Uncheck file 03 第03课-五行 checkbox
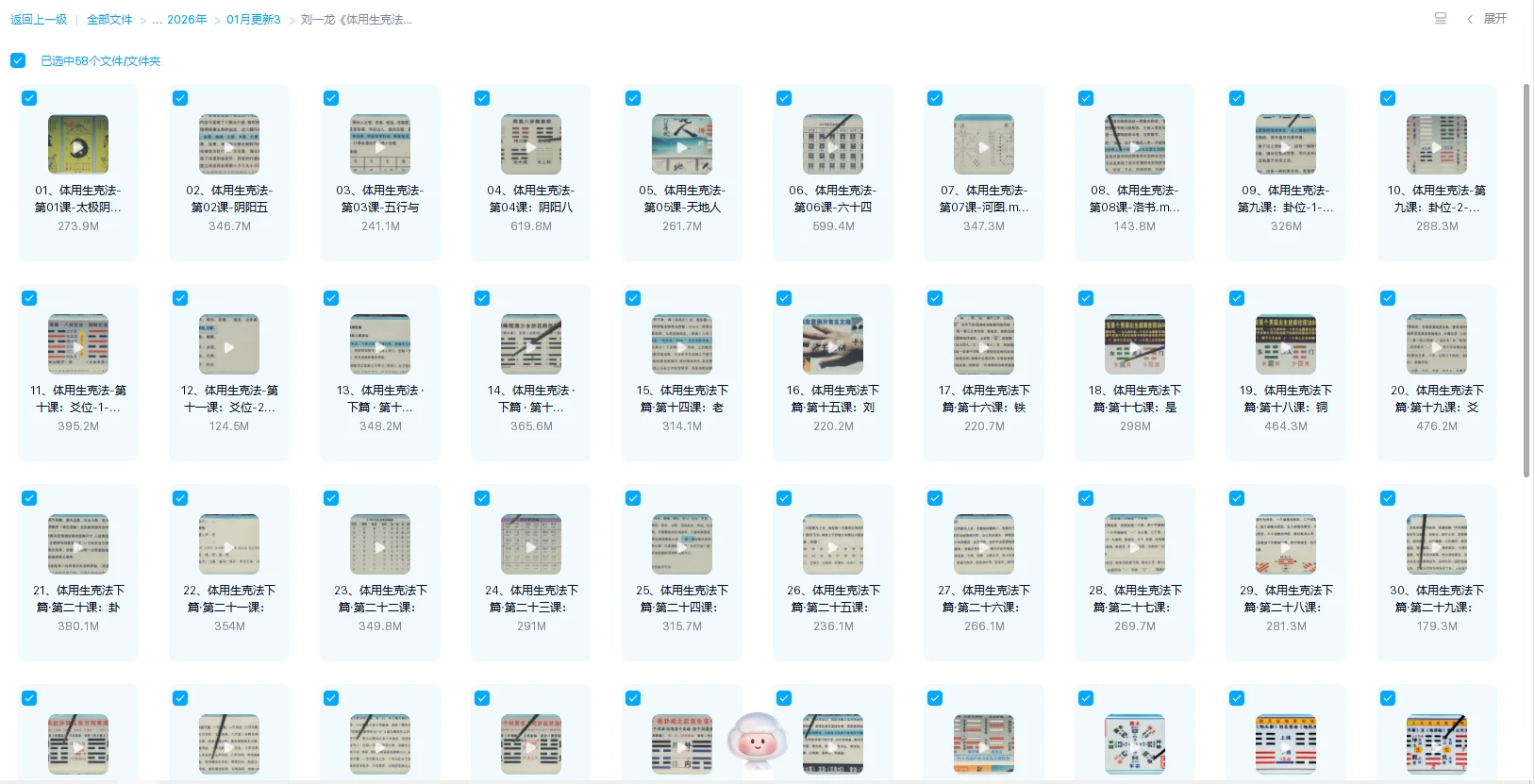The height and width of the screenshot is (784, 1535). (331, 98)
